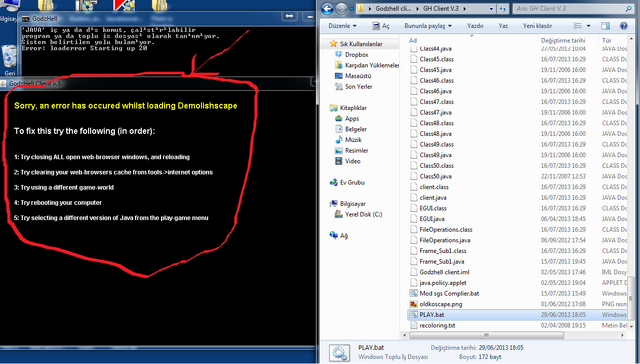Image resolution: width=640 pixels, height=364 pixels.
Task: Select the file java.policy.applet
Action: tap(443, 282)
